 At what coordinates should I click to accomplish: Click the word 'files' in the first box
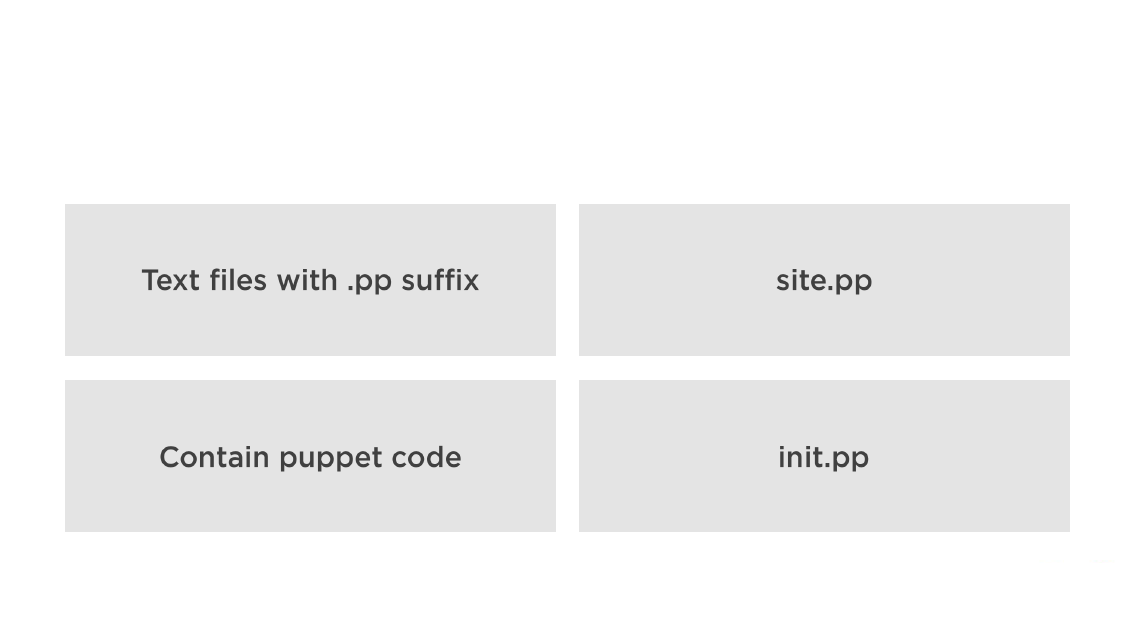coord(238,281)
